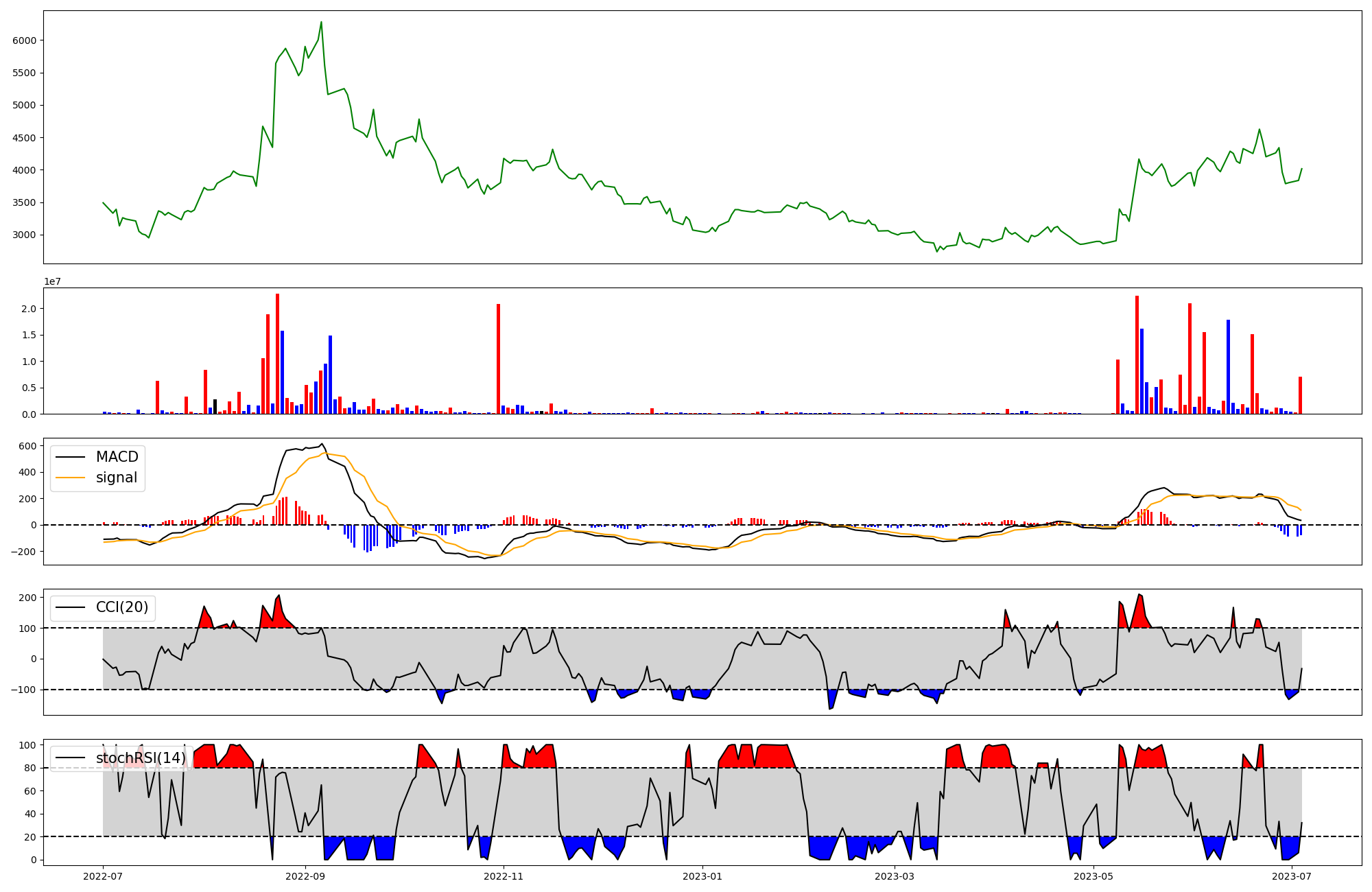Click the 200 tick on CCI axis

[27, 598]
